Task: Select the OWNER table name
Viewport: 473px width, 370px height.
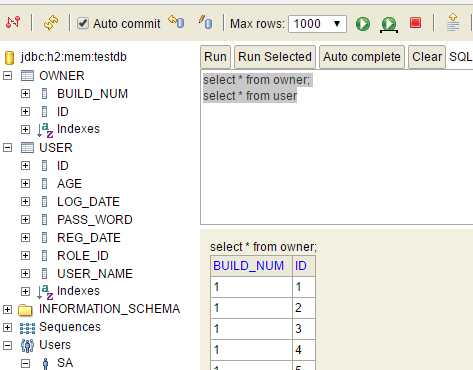Action: point(62,76)
